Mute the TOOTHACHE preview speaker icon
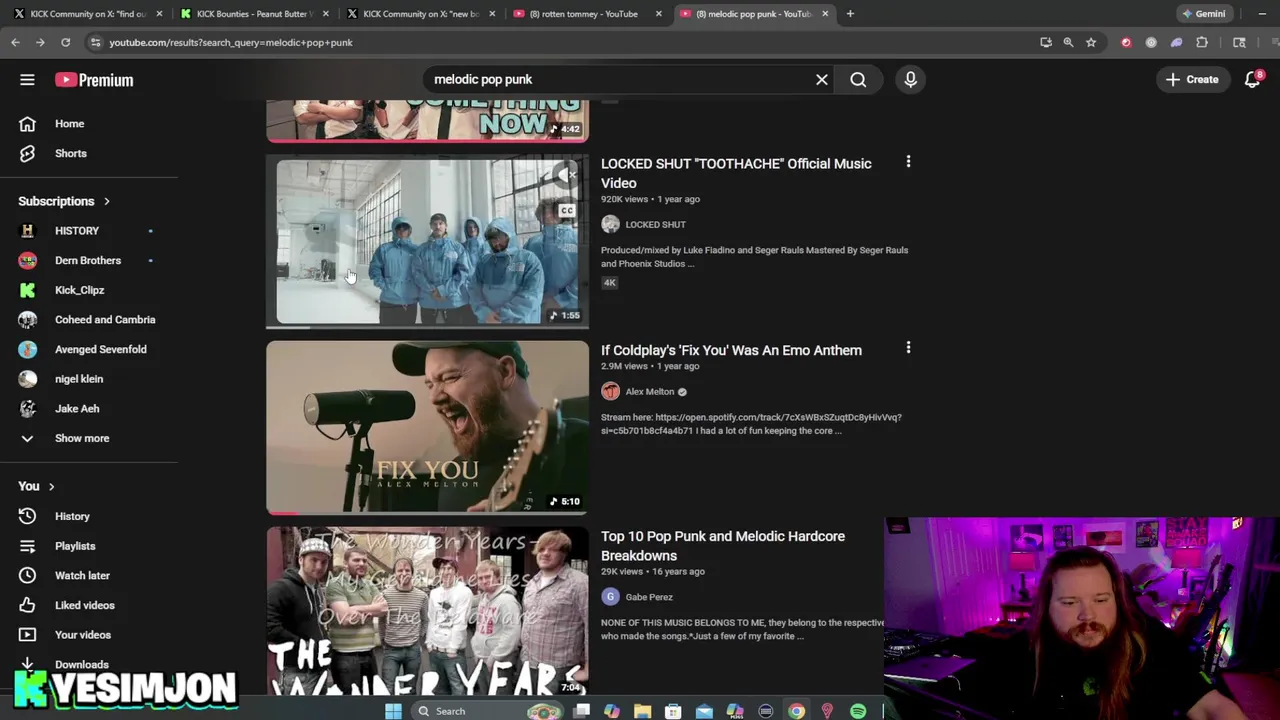 [567, 175]
